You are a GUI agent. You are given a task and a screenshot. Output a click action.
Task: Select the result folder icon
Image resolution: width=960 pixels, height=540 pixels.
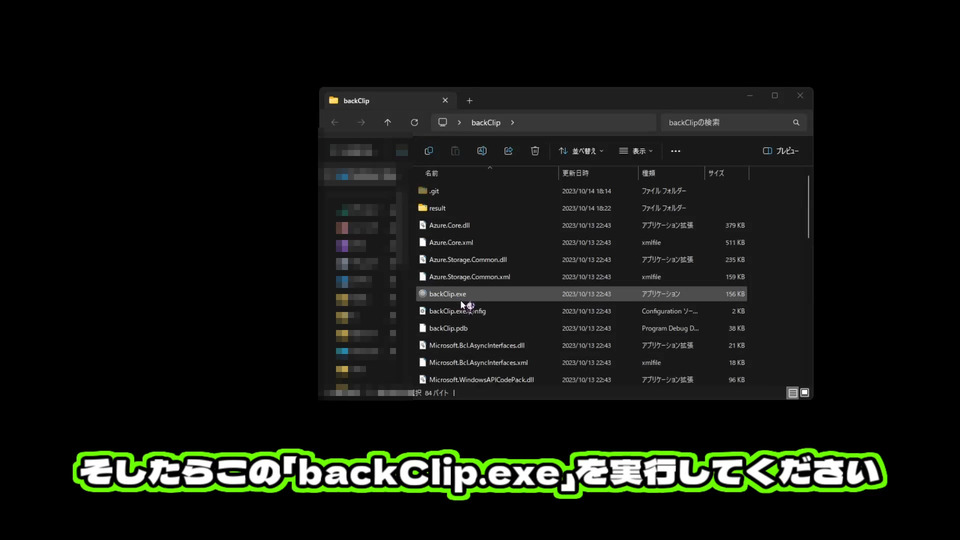point(422,208)
